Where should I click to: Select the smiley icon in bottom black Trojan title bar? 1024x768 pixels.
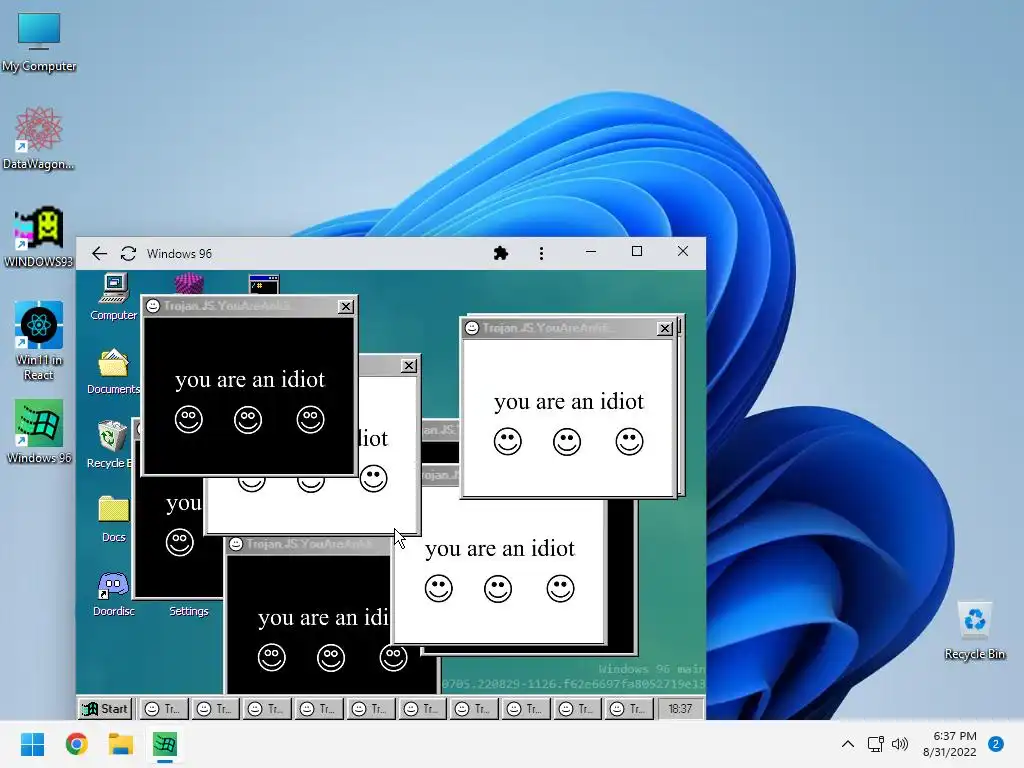pos(236,544)
